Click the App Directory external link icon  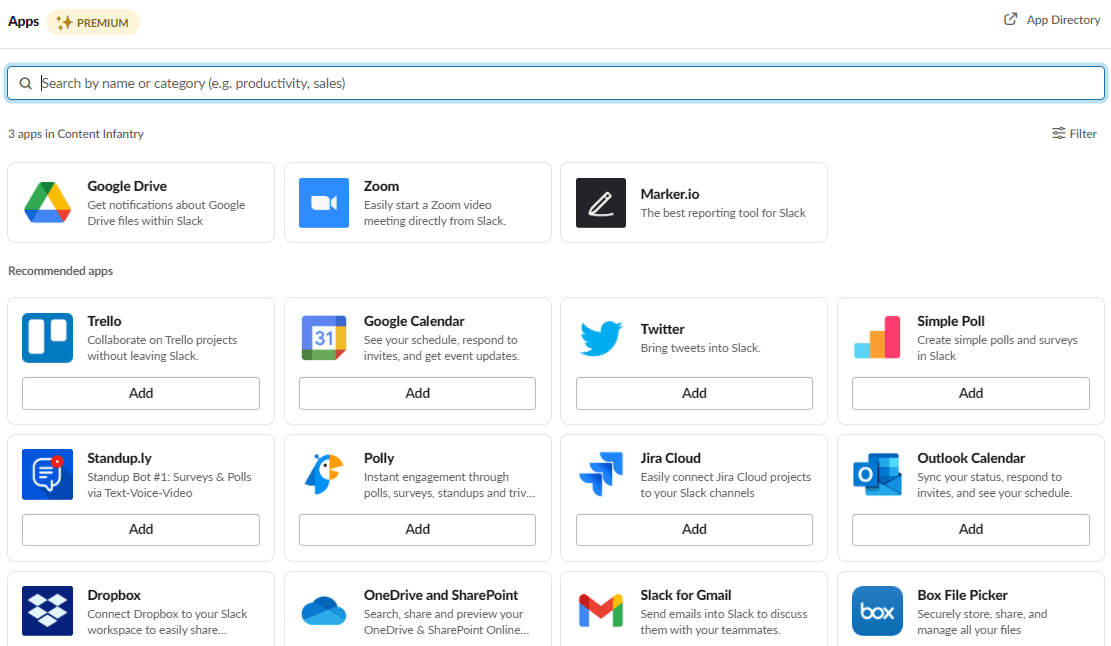[1011, 19]
